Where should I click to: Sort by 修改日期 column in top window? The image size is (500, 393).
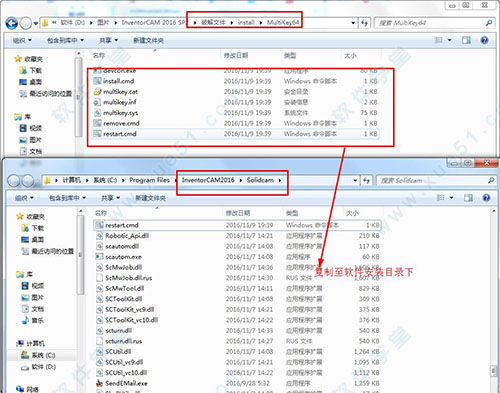(236, 55)
